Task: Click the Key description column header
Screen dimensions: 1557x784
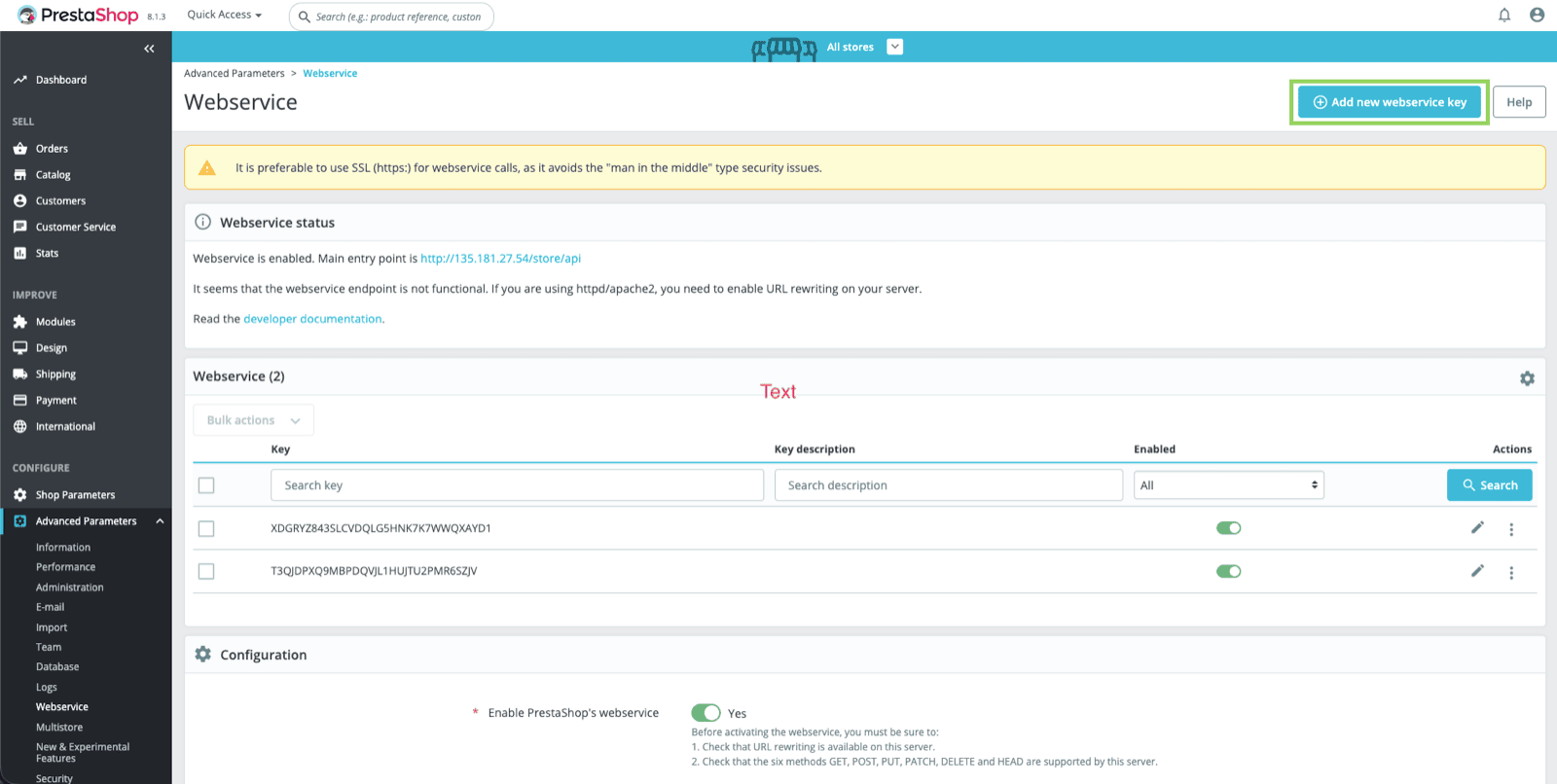Action: tap(815, 449)
